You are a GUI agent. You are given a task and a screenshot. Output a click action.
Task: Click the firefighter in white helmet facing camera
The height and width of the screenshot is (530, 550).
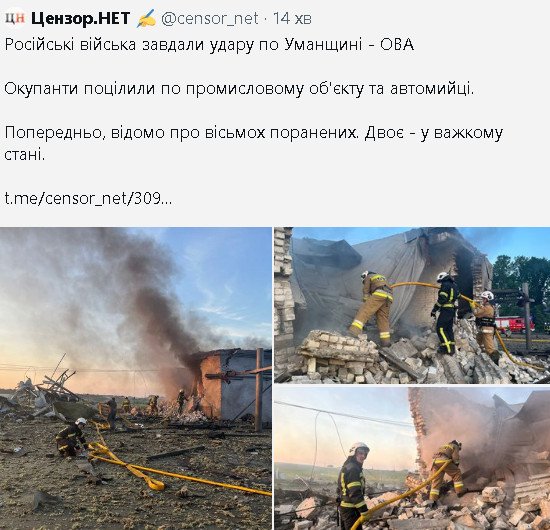(354, 486)
